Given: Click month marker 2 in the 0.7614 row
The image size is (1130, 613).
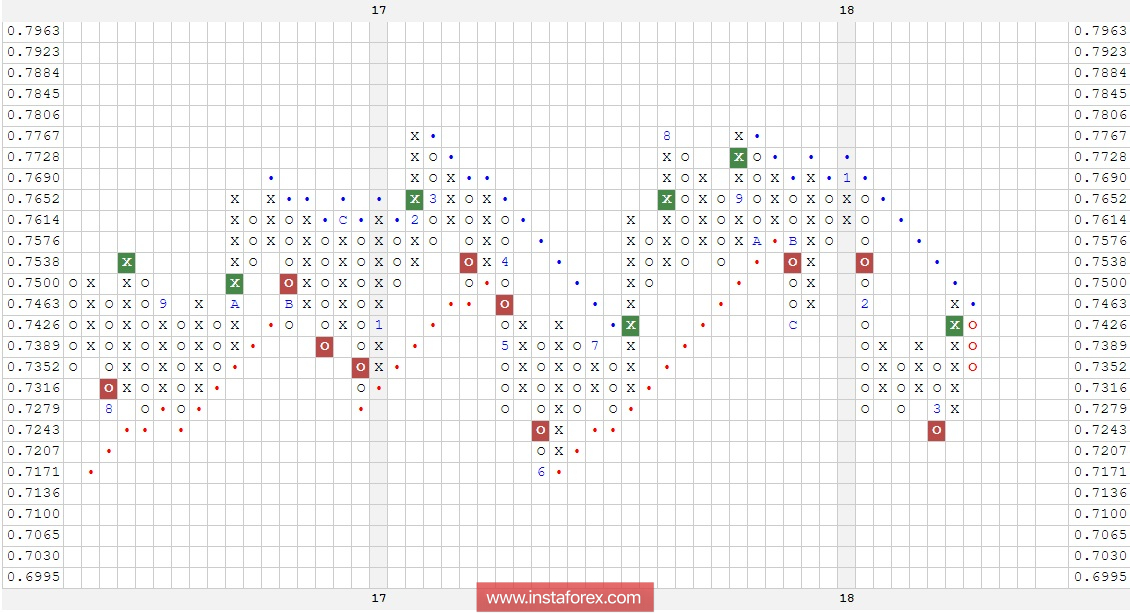Looking at the screenshot, I should 414,220.
